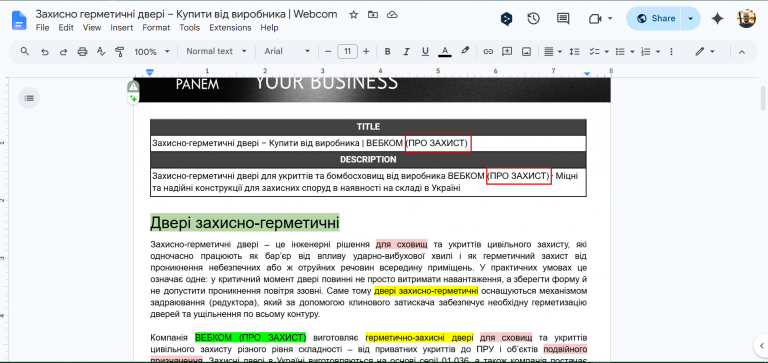Open the Insert menu
Screen dimensions: 768x363
tap(121, 28)
